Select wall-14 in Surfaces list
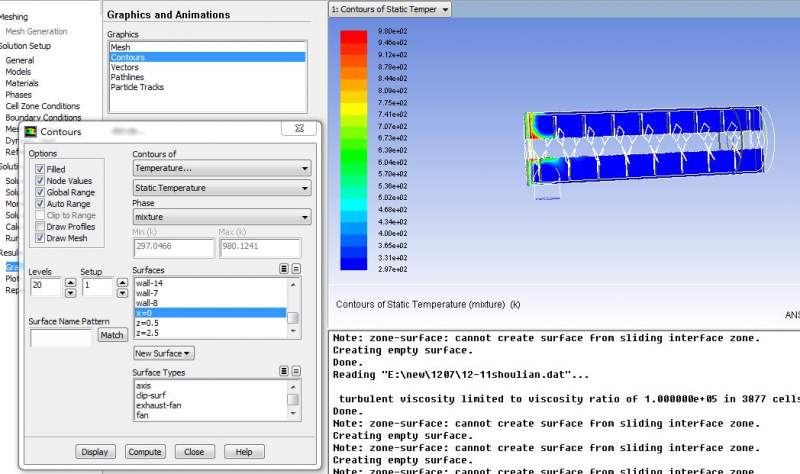 point(210,283)
